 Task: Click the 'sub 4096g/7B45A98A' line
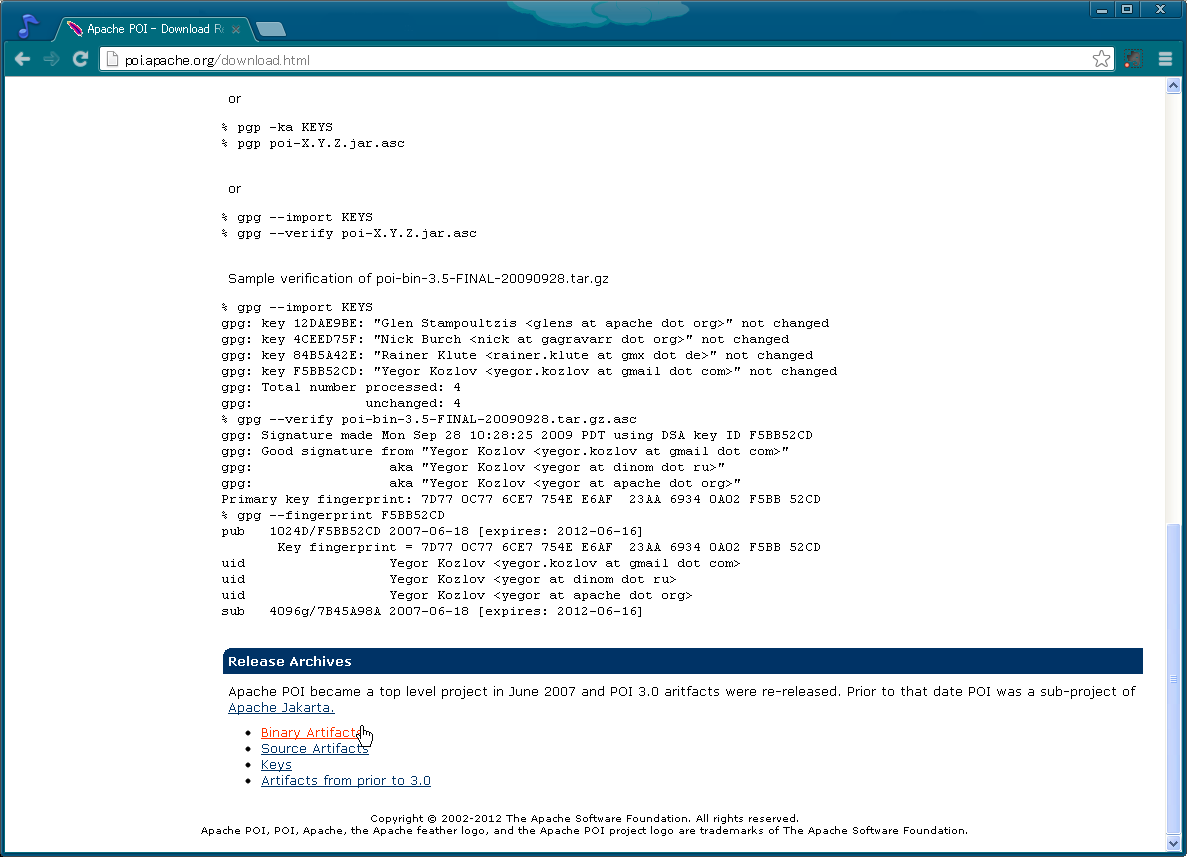(x=431, y=611)
